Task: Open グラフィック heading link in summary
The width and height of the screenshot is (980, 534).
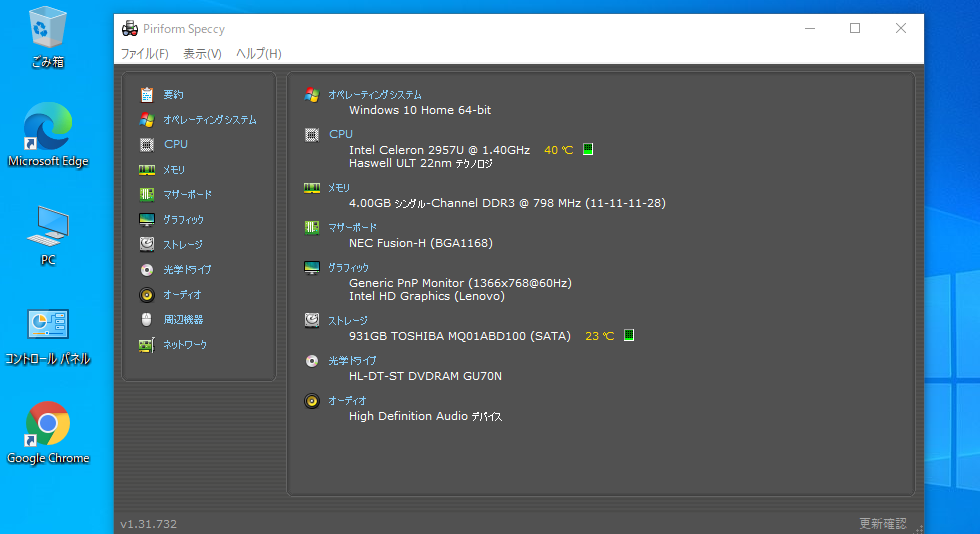Action: point(349,268)
